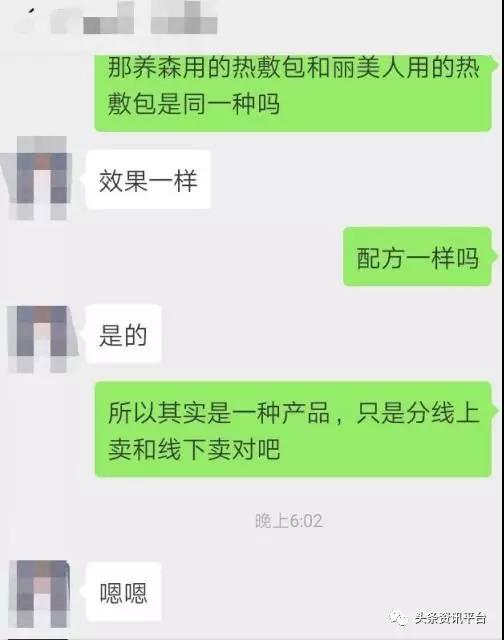Click the 晚上6:02 timestamp label

click(289, 521)
